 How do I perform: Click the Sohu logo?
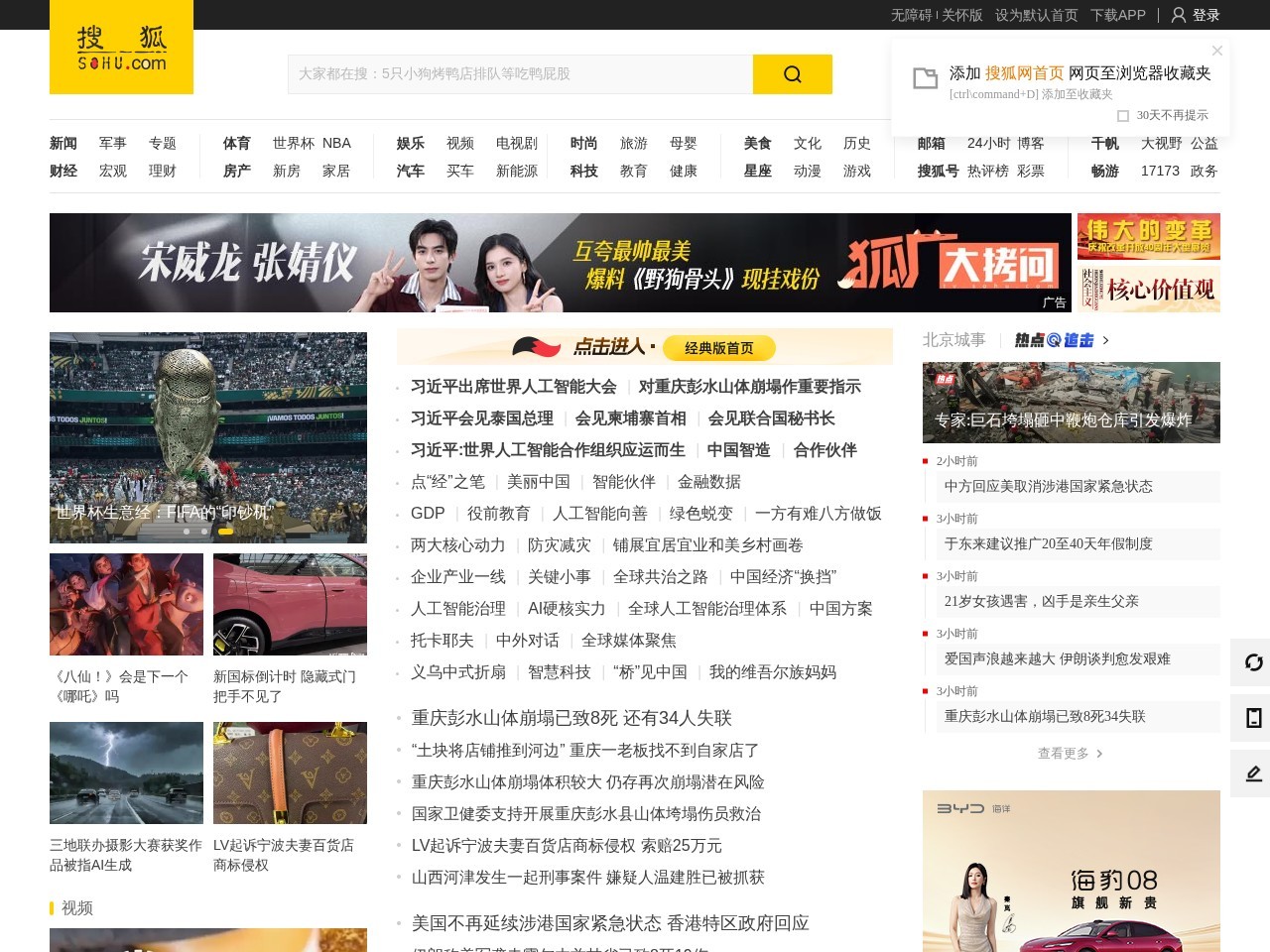(x=121, y=48)
